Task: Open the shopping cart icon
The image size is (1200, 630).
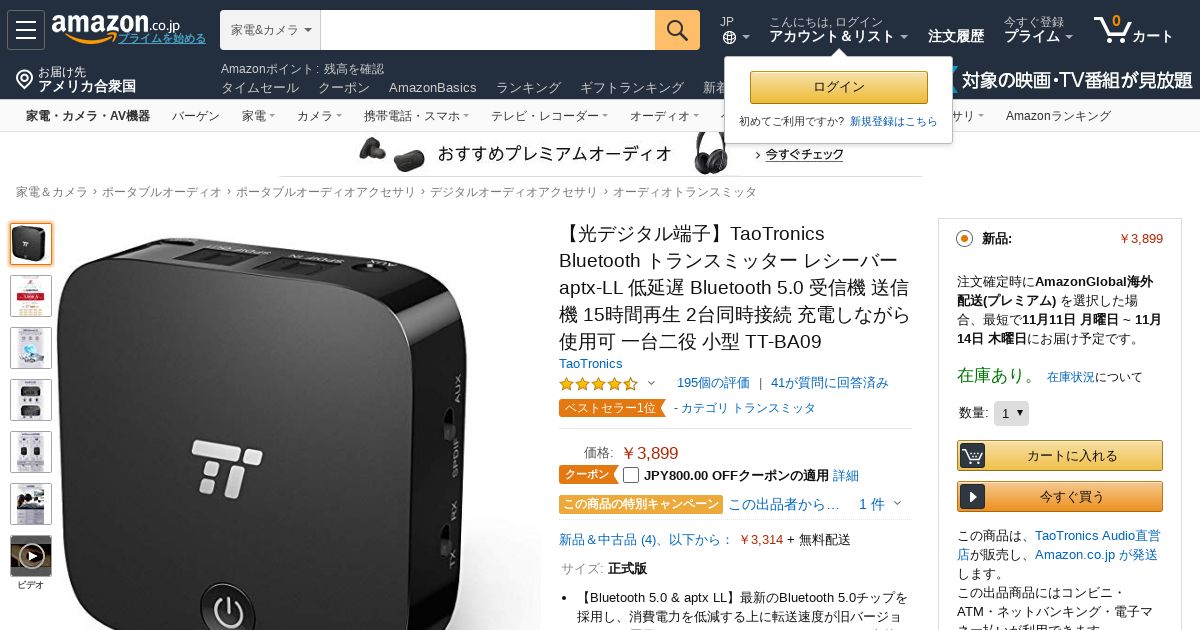Action: pyautogui.click(x=1112, y=30)
